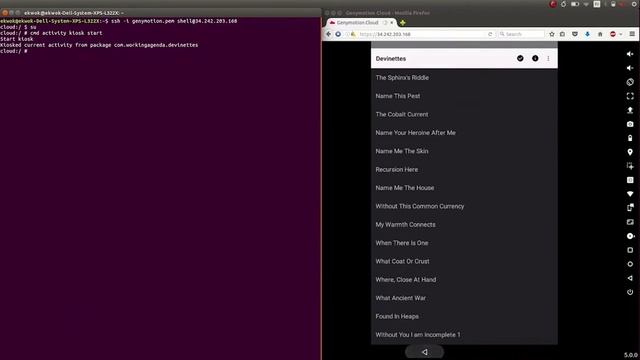This screenshot has width=640, height=360.
Task: Click the battery indicator in Ubuntu top bar
Action: pos(575,4)
